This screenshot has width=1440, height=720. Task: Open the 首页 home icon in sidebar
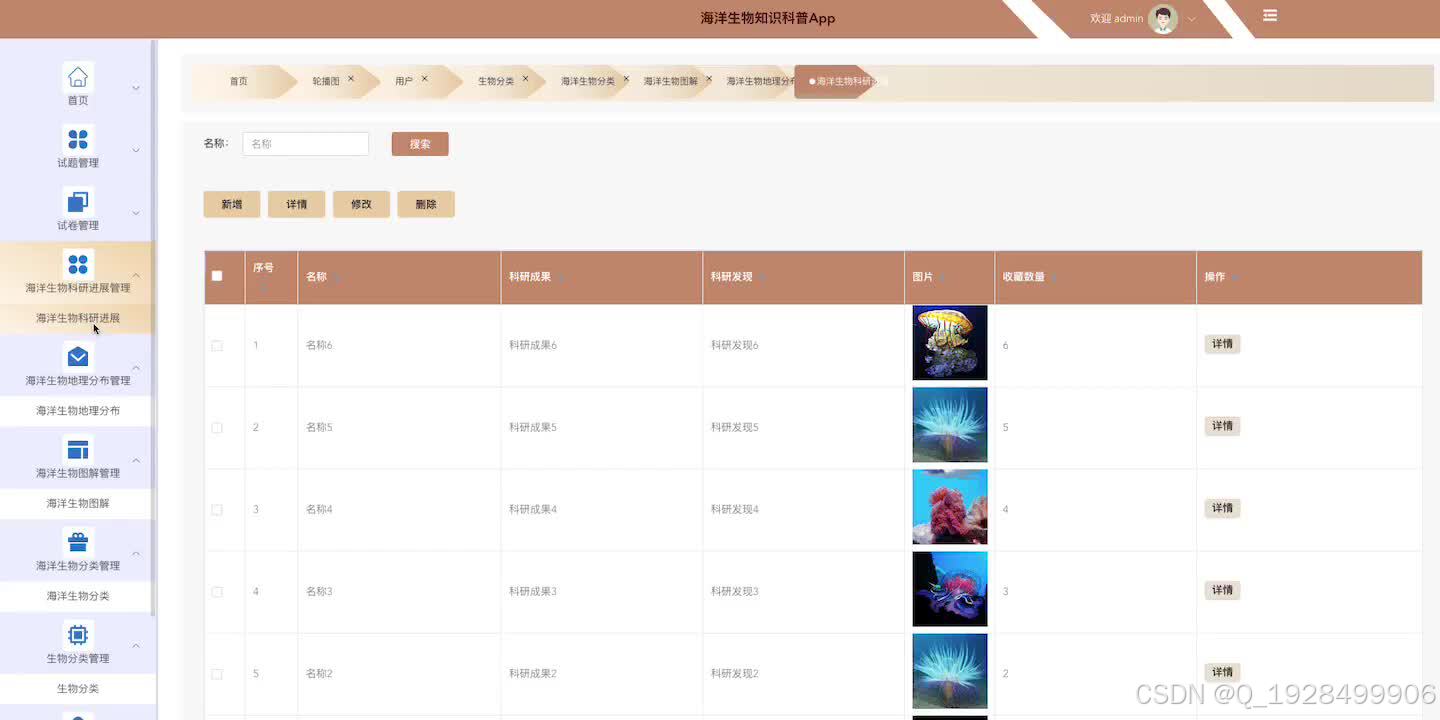(78, 77)
